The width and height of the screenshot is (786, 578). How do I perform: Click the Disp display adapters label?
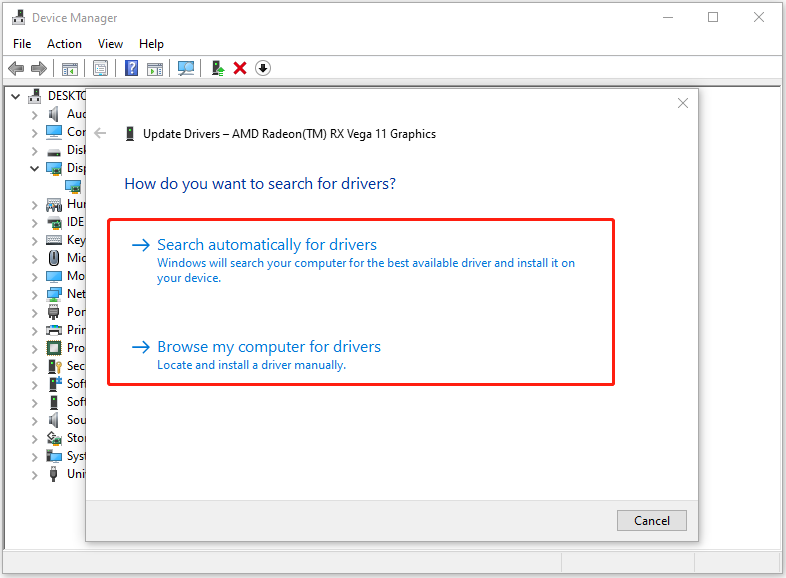tap(76, 168)
